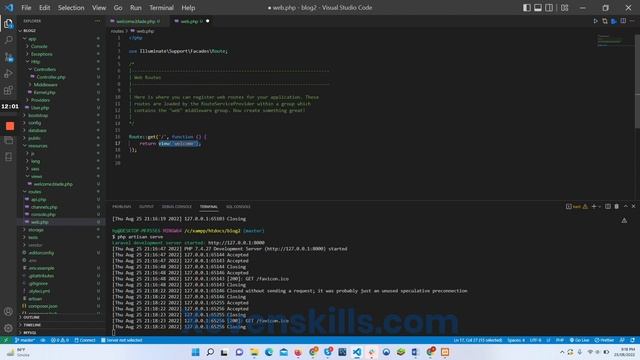Viewport: 640px width, 360px height.
Task: Expand the bootstrap folder
Action: click(38, 115)
